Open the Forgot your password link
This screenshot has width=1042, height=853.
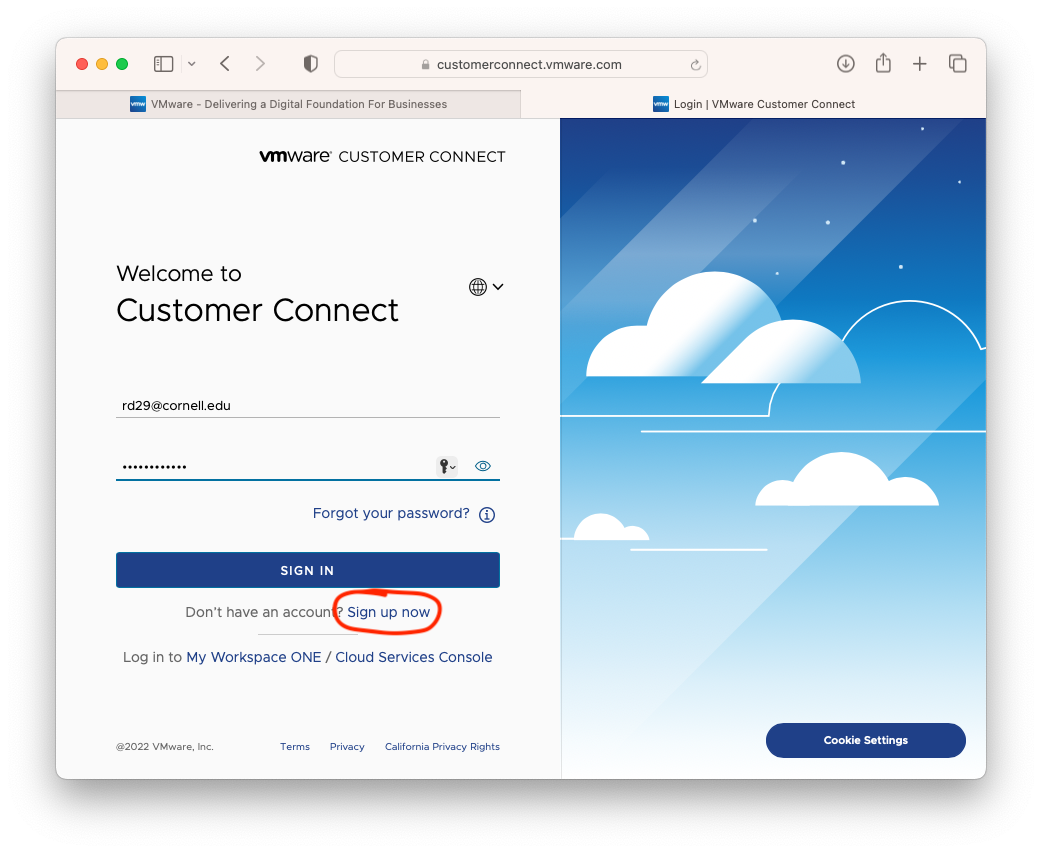point(391,513)
